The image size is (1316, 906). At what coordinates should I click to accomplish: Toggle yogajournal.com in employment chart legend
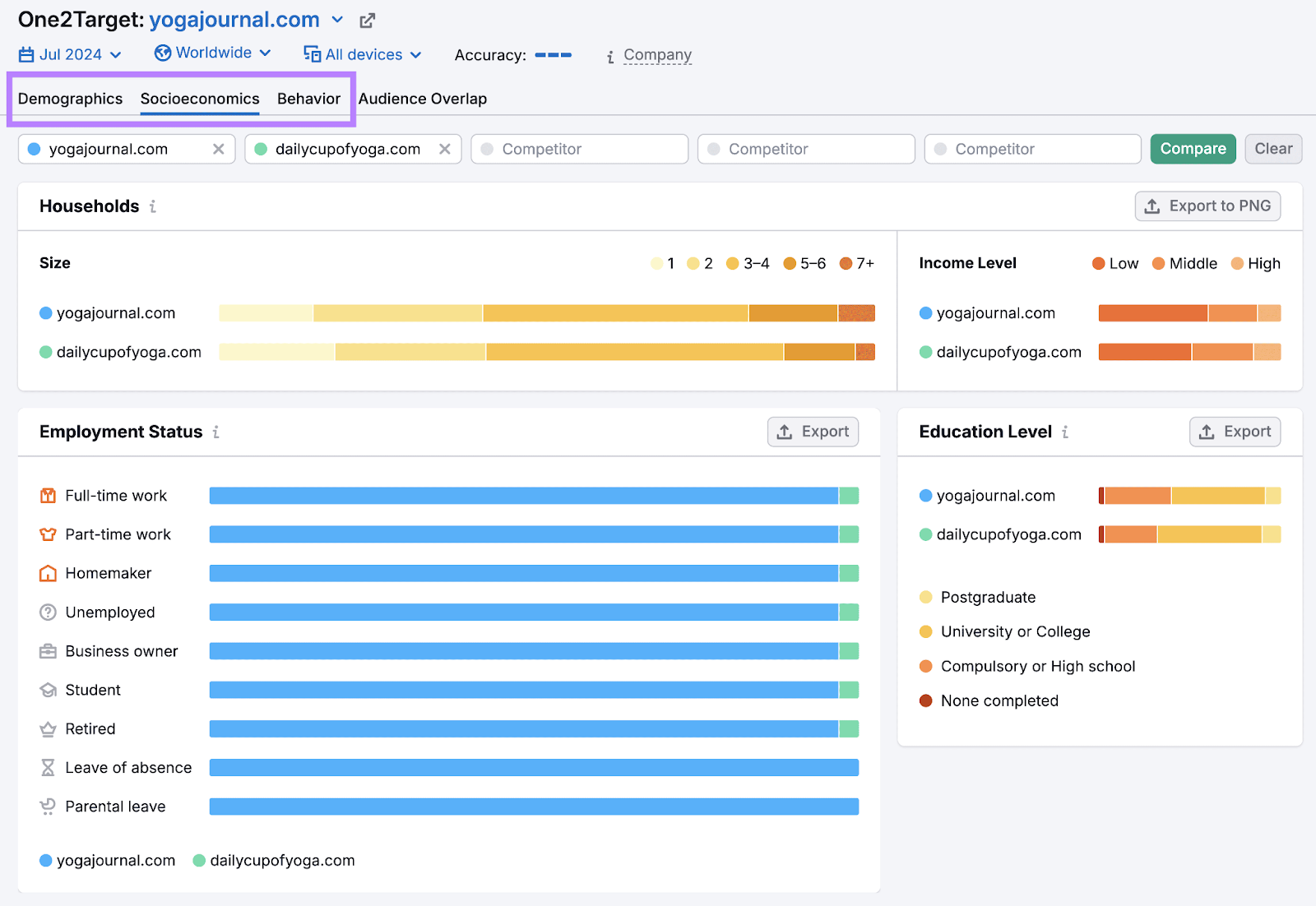107,860
